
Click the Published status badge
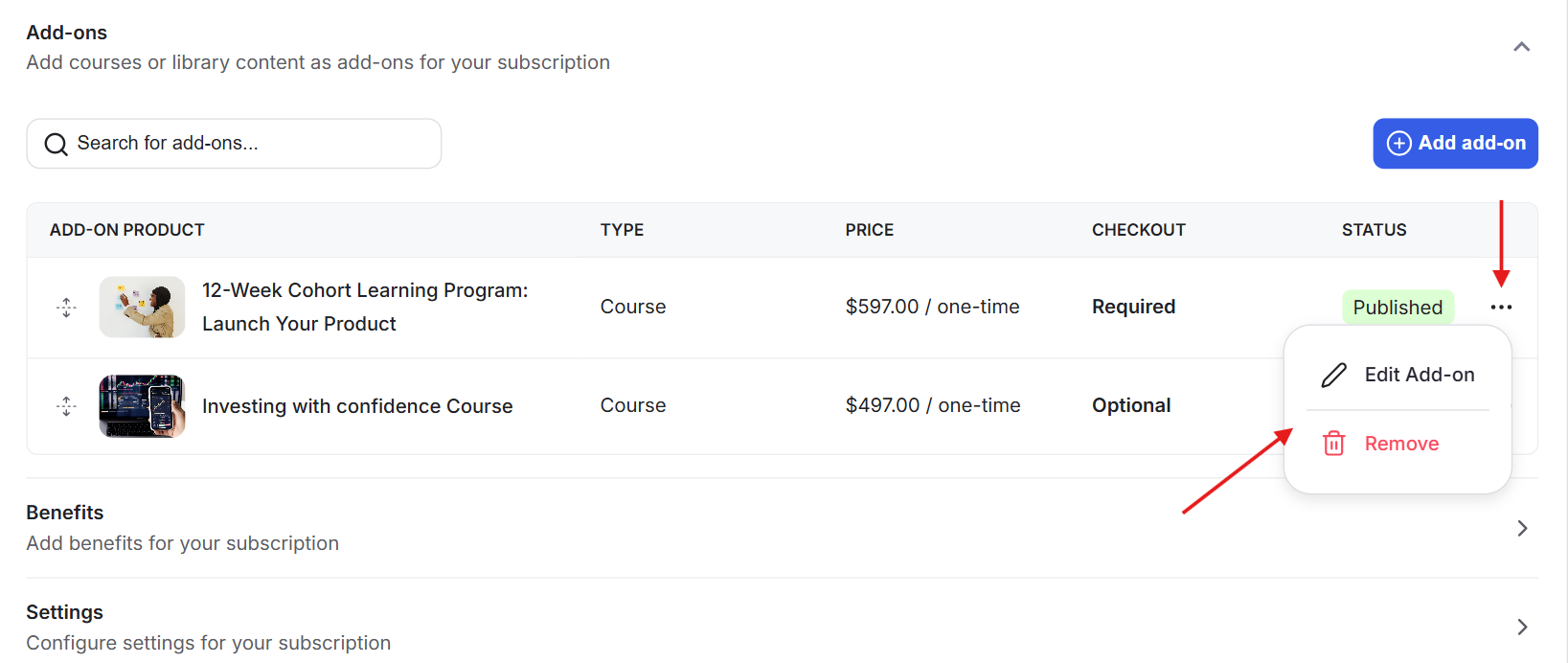pos(1398,308)
